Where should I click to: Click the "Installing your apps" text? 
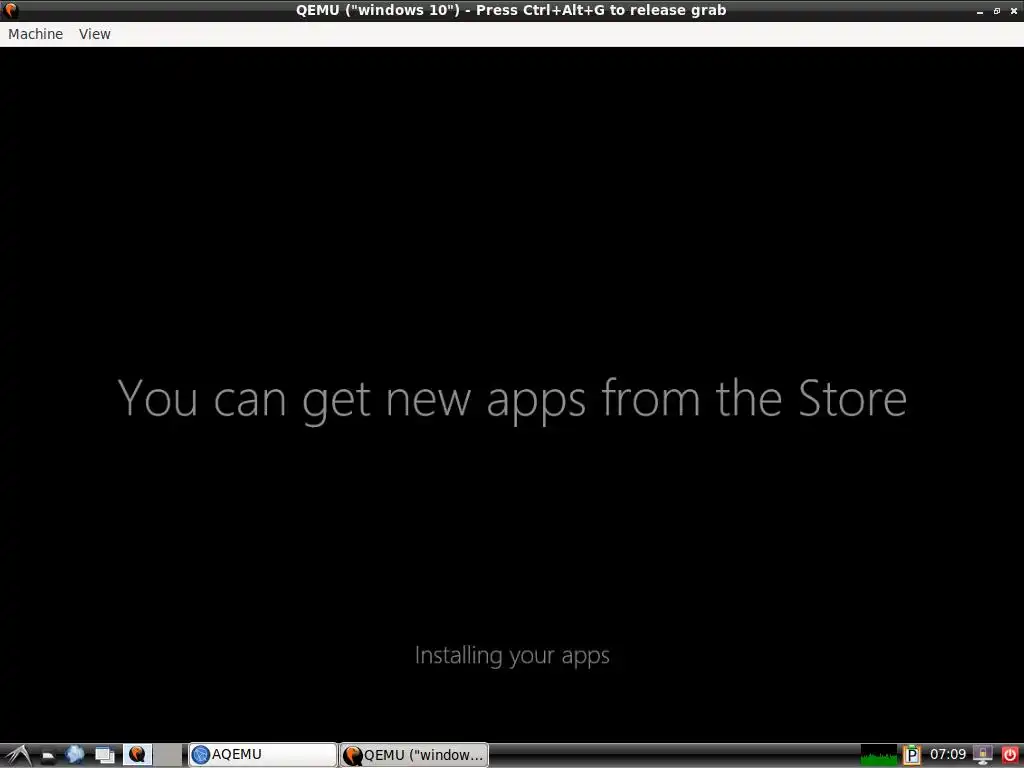pyautogui.click(x=512, y=656)
